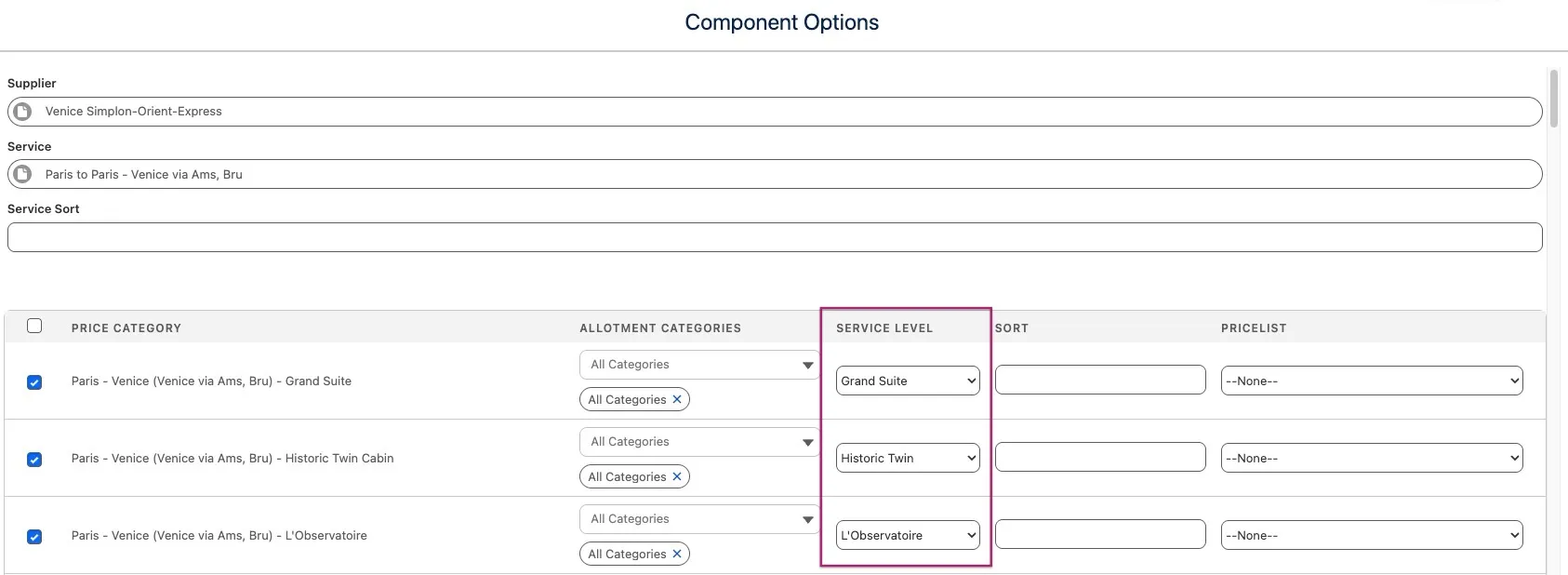Open pricelist dropdown for L'Observatoire row
1568x575 pixels.
[x=1371, y=535]
